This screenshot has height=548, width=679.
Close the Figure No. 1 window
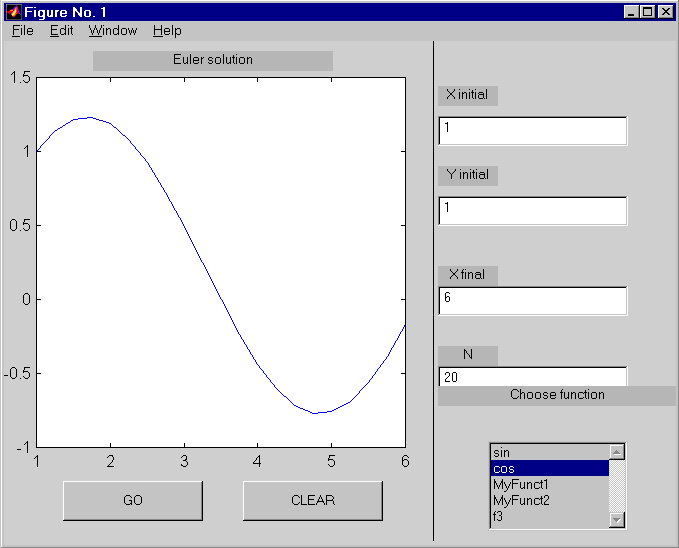click(x=666, y=12)
